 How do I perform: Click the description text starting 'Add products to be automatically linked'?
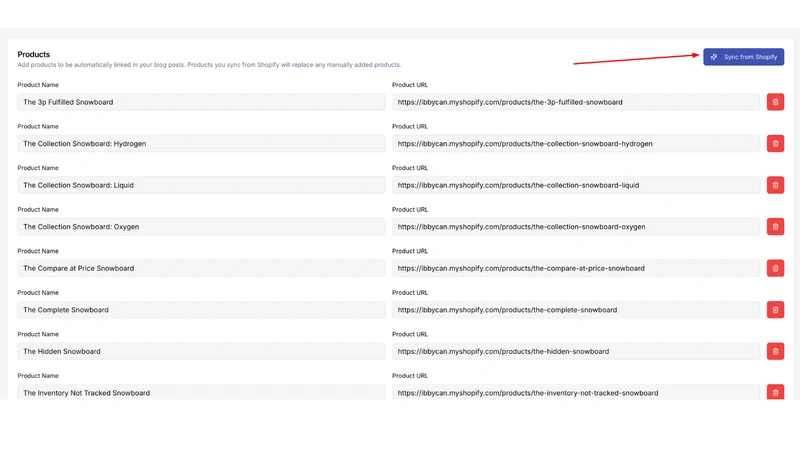pyautogui.click(x=209, y=65)
